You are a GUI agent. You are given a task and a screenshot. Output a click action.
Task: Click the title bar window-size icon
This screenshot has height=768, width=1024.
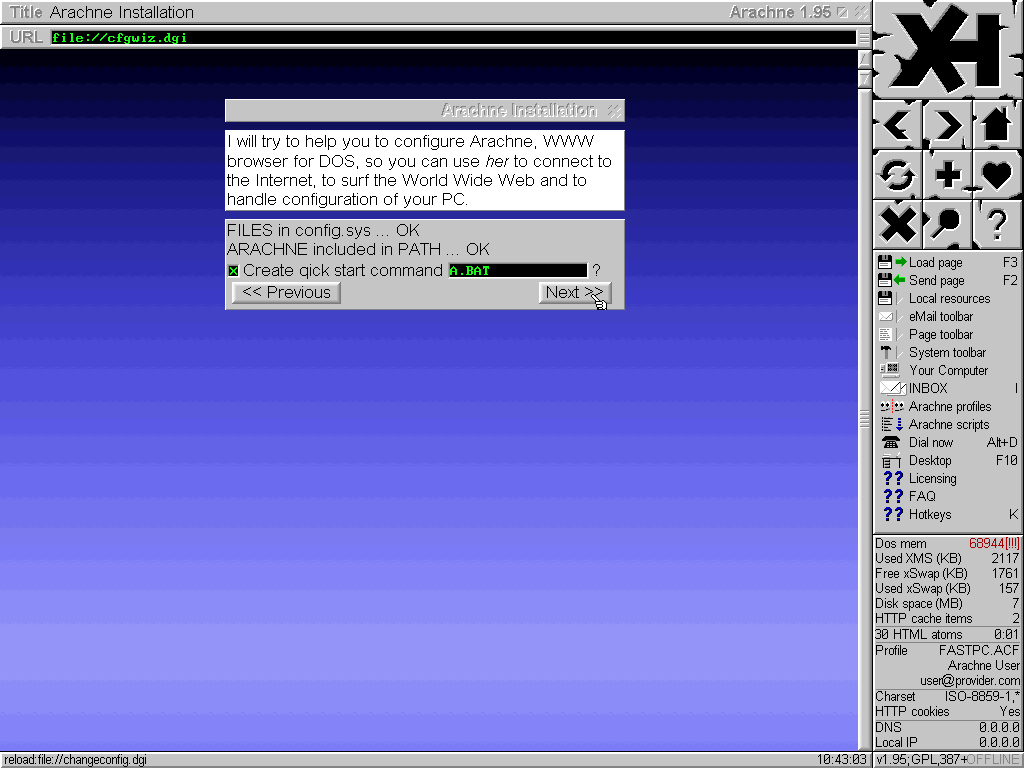[x=842, y=12]
